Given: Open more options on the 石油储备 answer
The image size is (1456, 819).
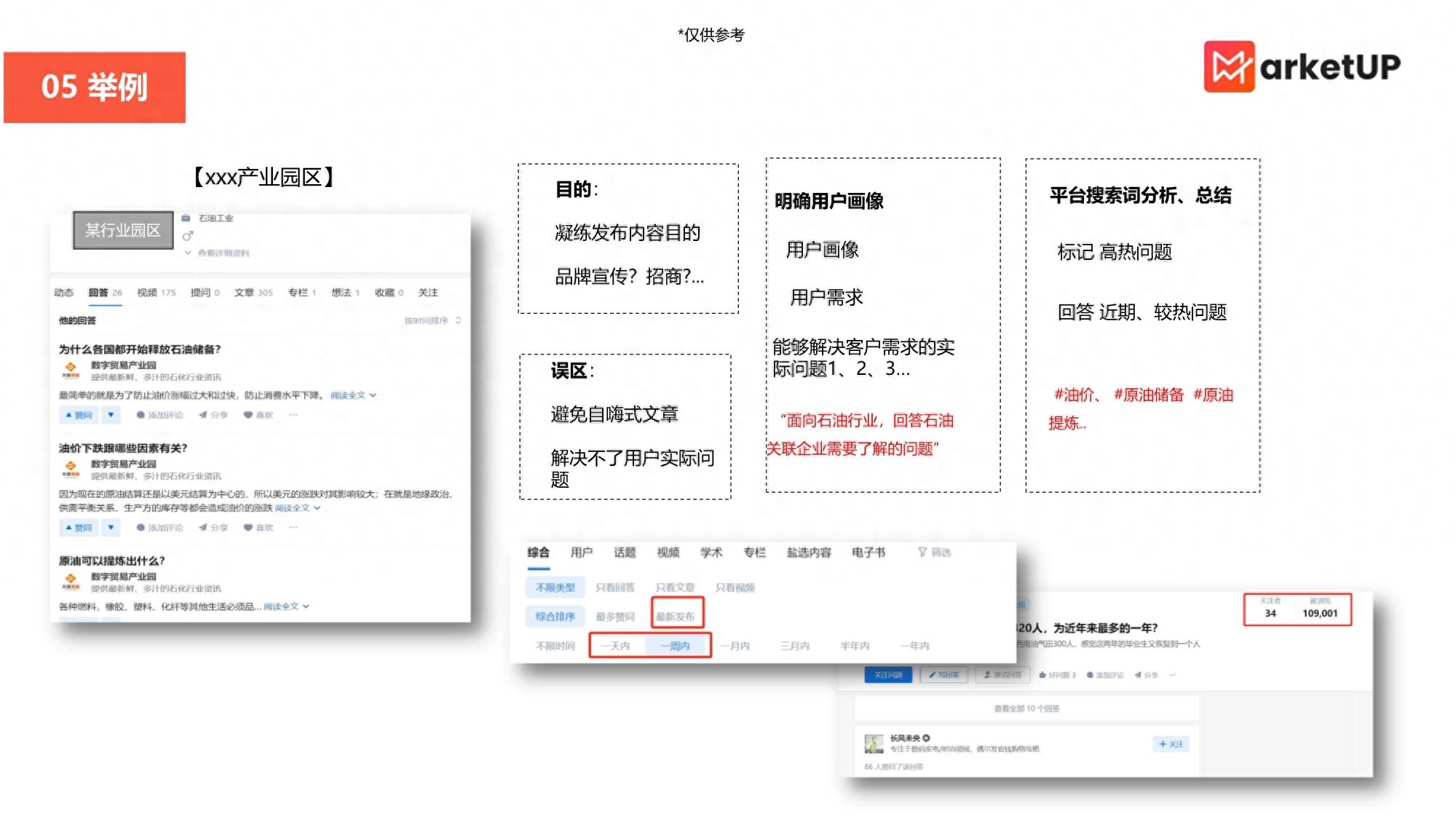Looking at the screenshot, I should point(293,415).
